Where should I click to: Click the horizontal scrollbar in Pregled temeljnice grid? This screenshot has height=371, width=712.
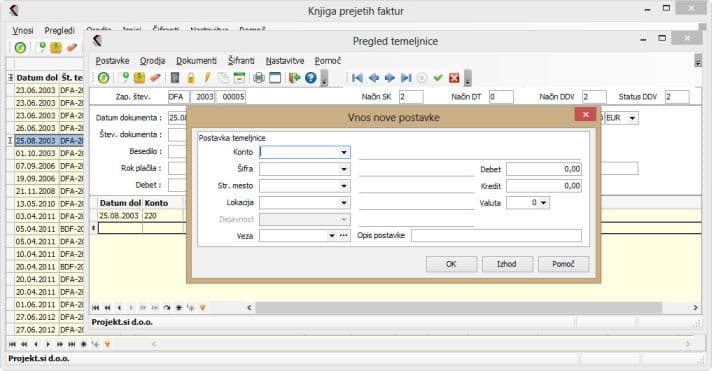coord(459,308)
